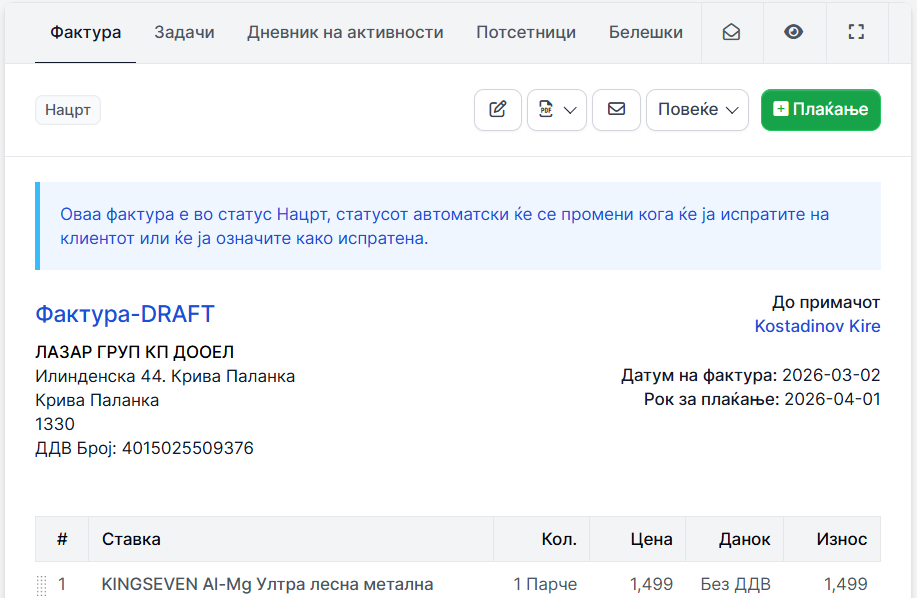Screen dimensions: 917x598
Task: Go to the Белешки tab
Action: [x=645, y=32]
